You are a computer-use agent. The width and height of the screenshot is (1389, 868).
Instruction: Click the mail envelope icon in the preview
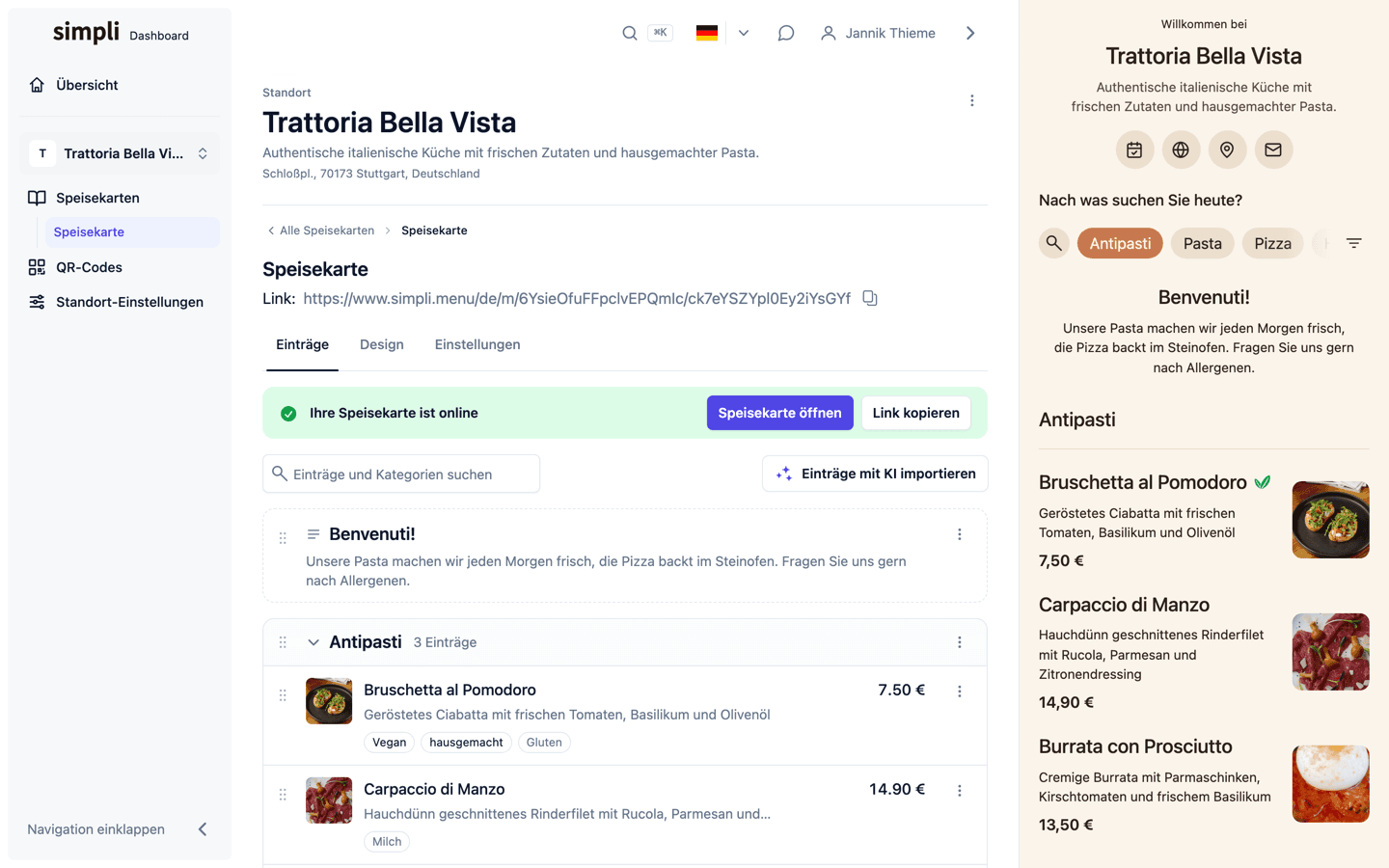pos(1273,149)
